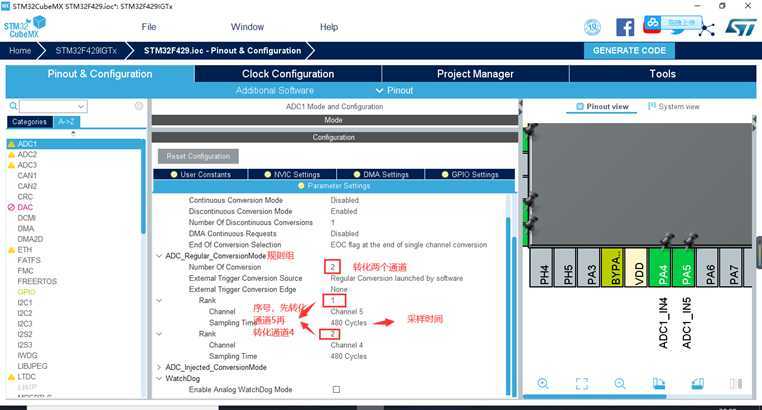Screen dimensions: 762x410
Task: Collapse ADC_Regular_ConversionMode section
Action: (159, 256)
